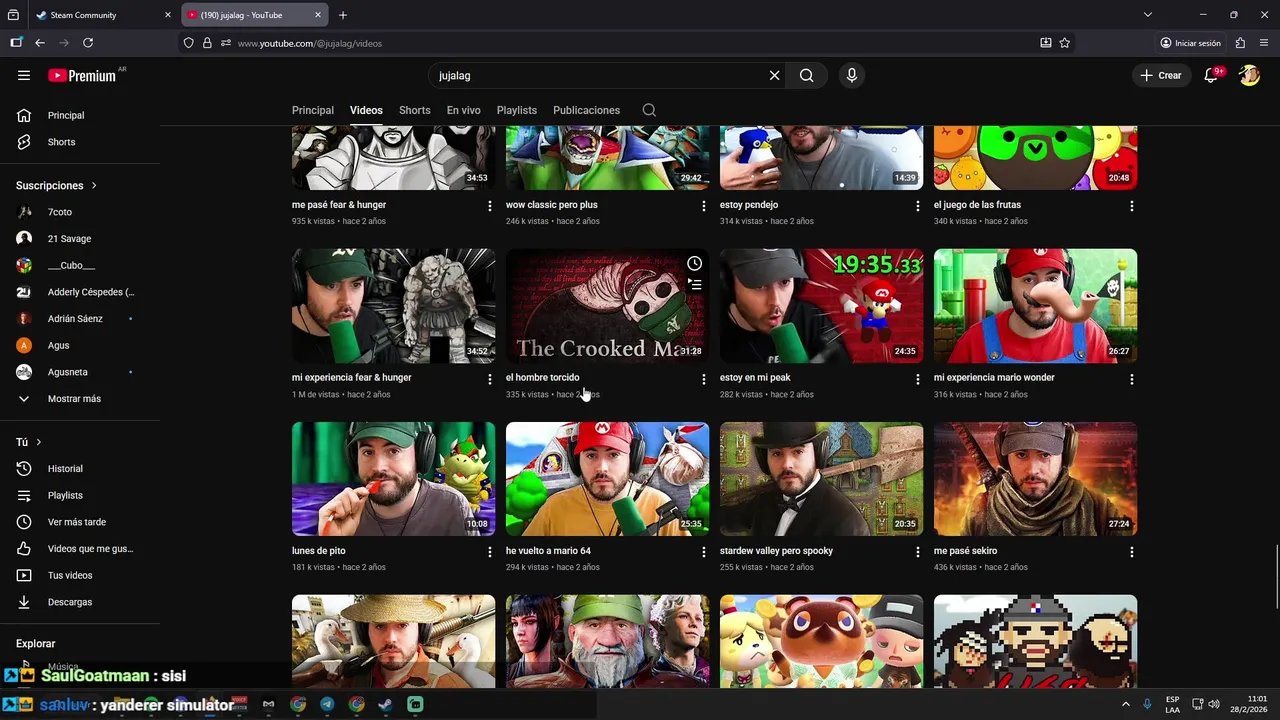Open the Steam icon in taskbar

click(385, 704)
